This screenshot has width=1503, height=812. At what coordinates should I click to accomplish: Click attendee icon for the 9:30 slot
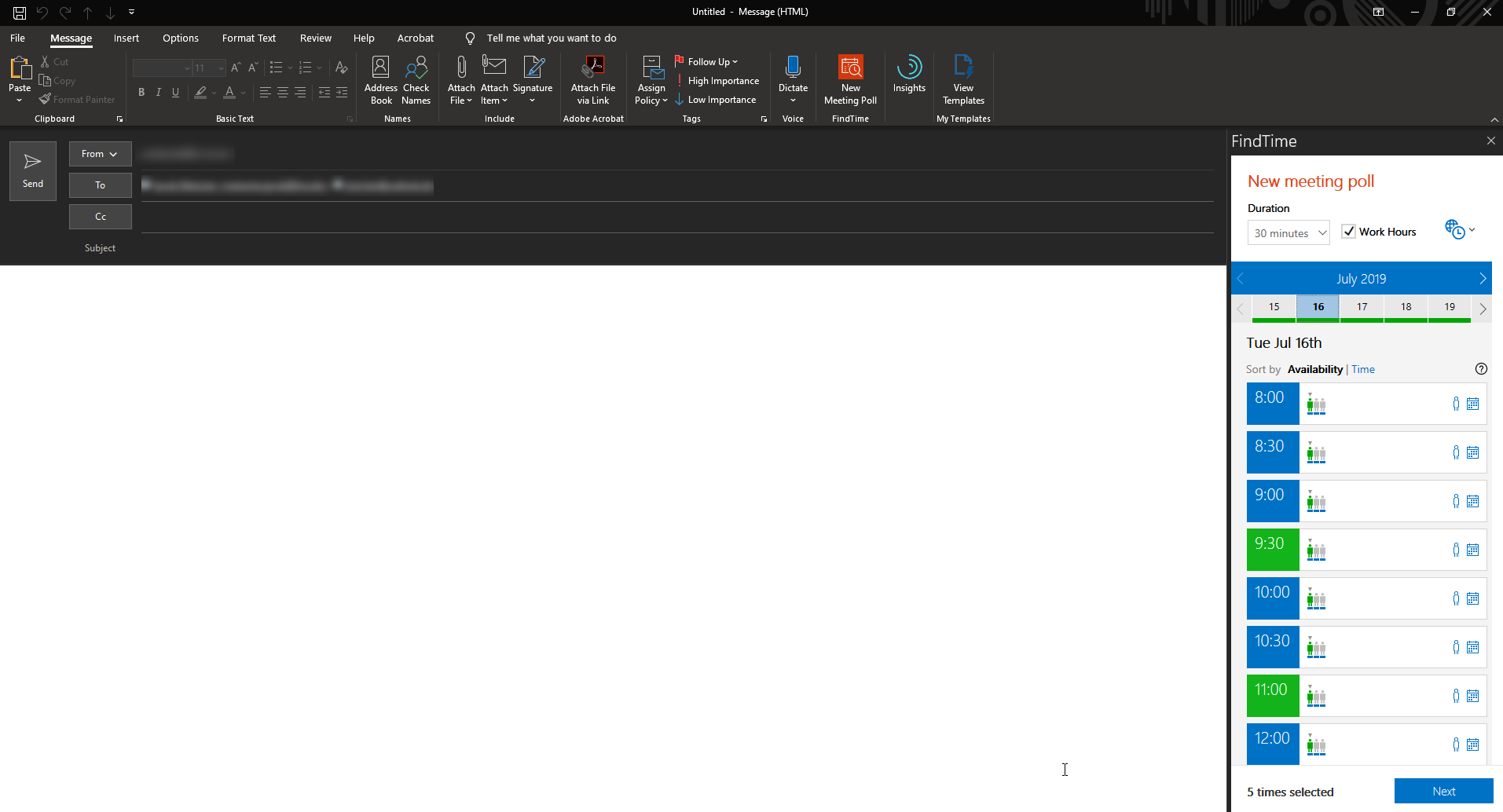pos(1456,550)
